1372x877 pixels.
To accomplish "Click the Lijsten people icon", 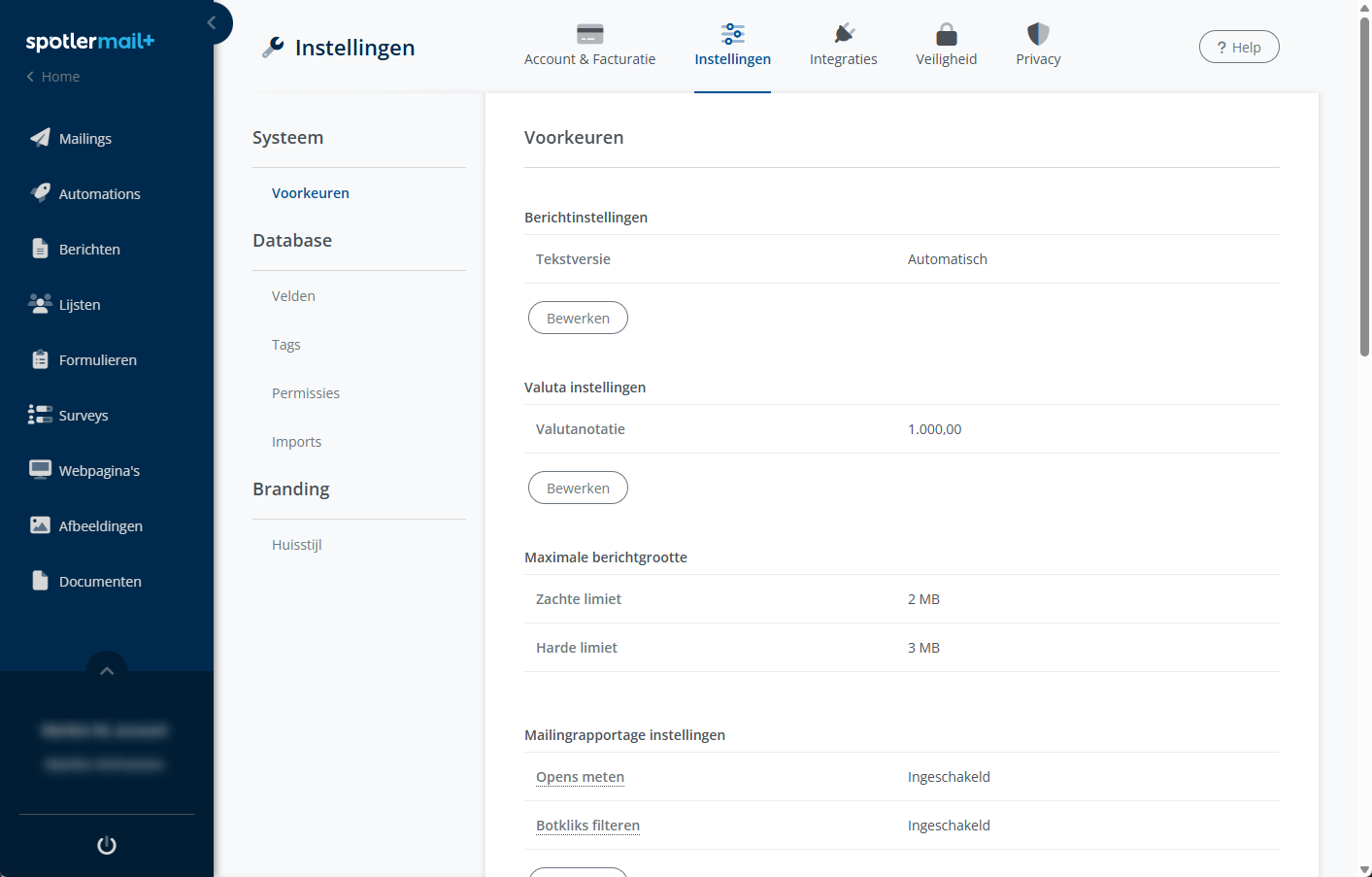I will [40, 304].
